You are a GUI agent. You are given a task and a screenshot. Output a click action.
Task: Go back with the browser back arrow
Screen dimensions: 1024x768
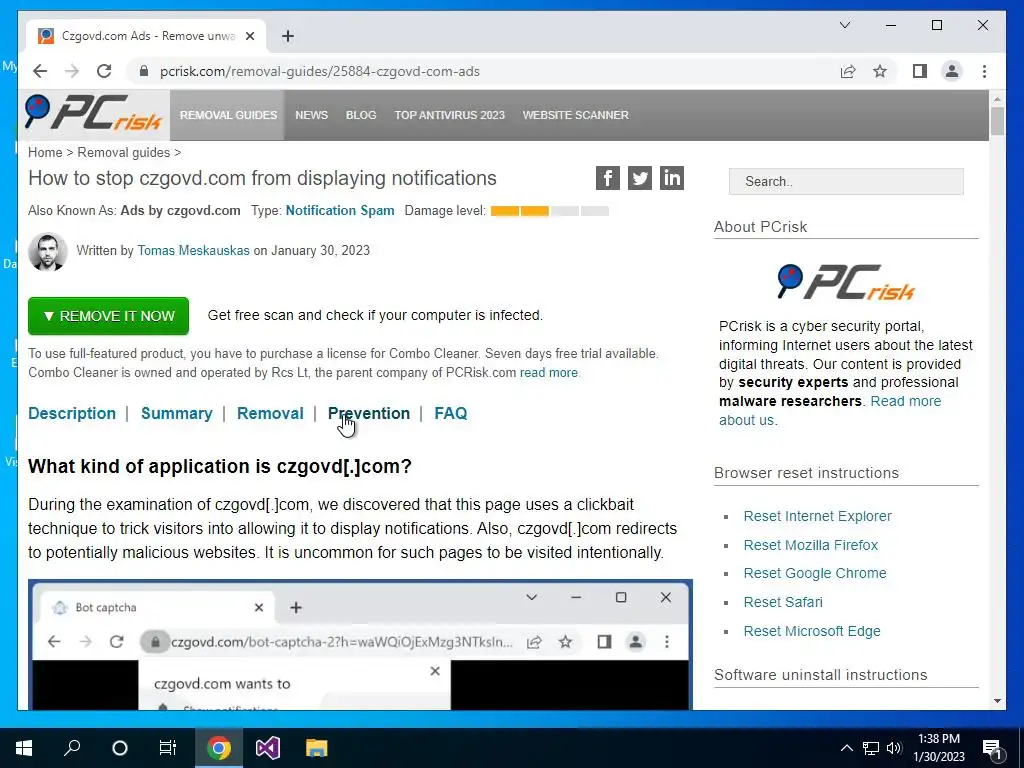click(x=40, y=71)
